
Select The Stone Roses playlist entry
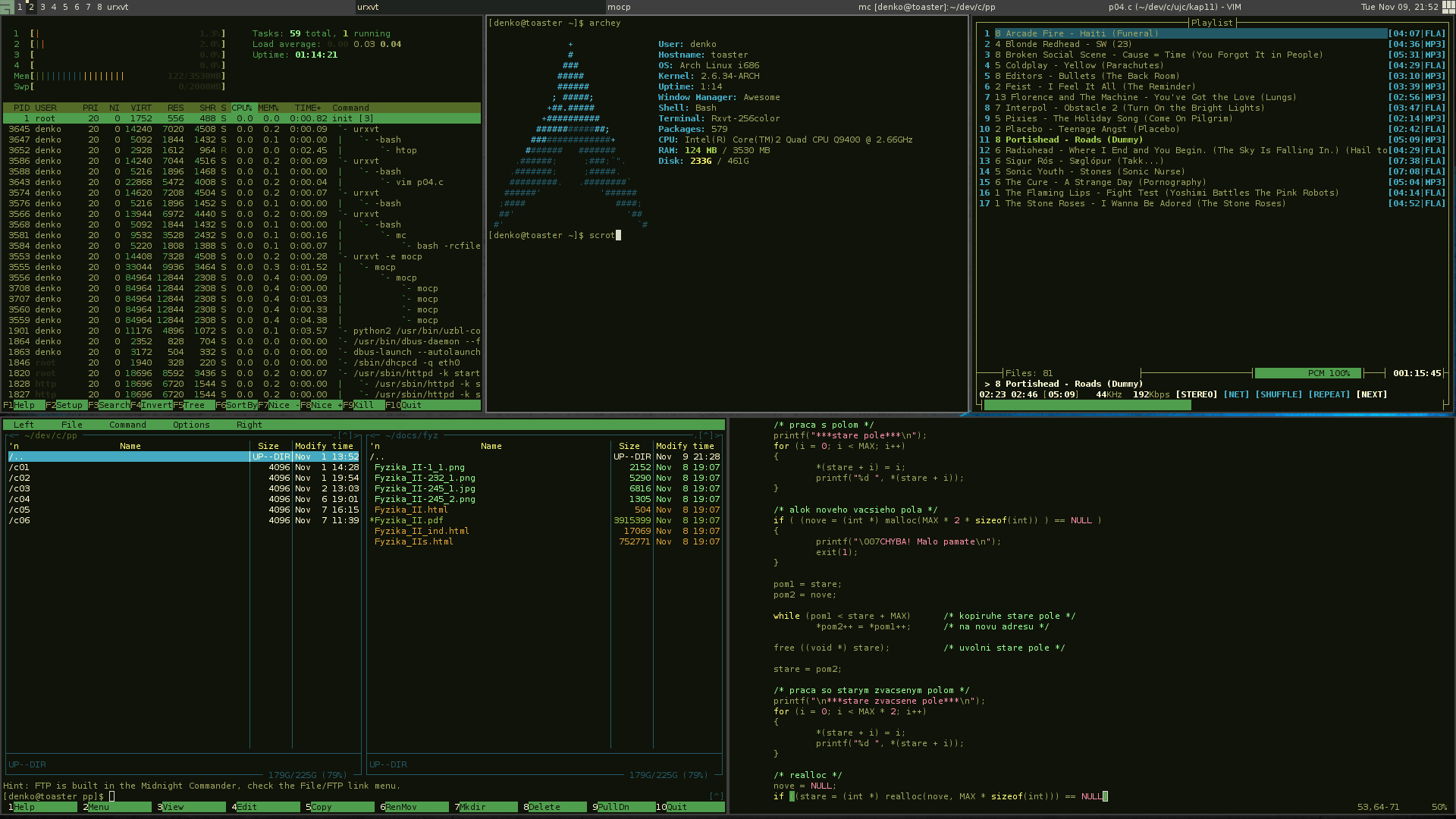point(1213,203)
